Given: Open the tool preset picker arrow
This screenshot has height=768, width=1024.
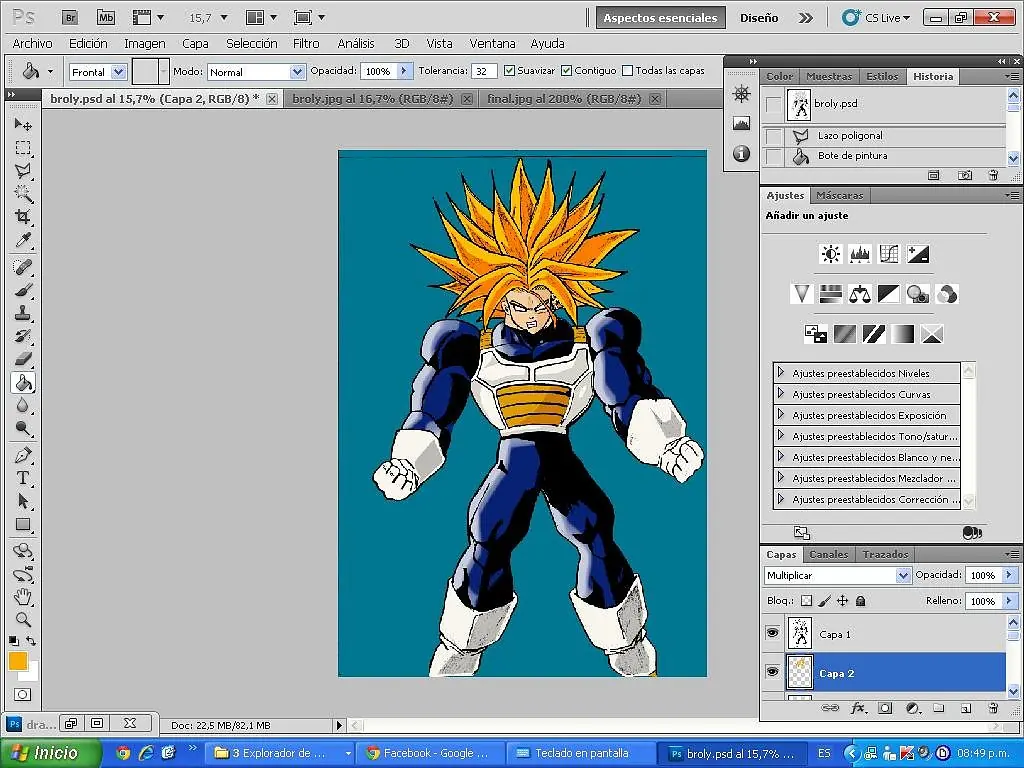Looking at the screenshot, I should pos(50,71).
